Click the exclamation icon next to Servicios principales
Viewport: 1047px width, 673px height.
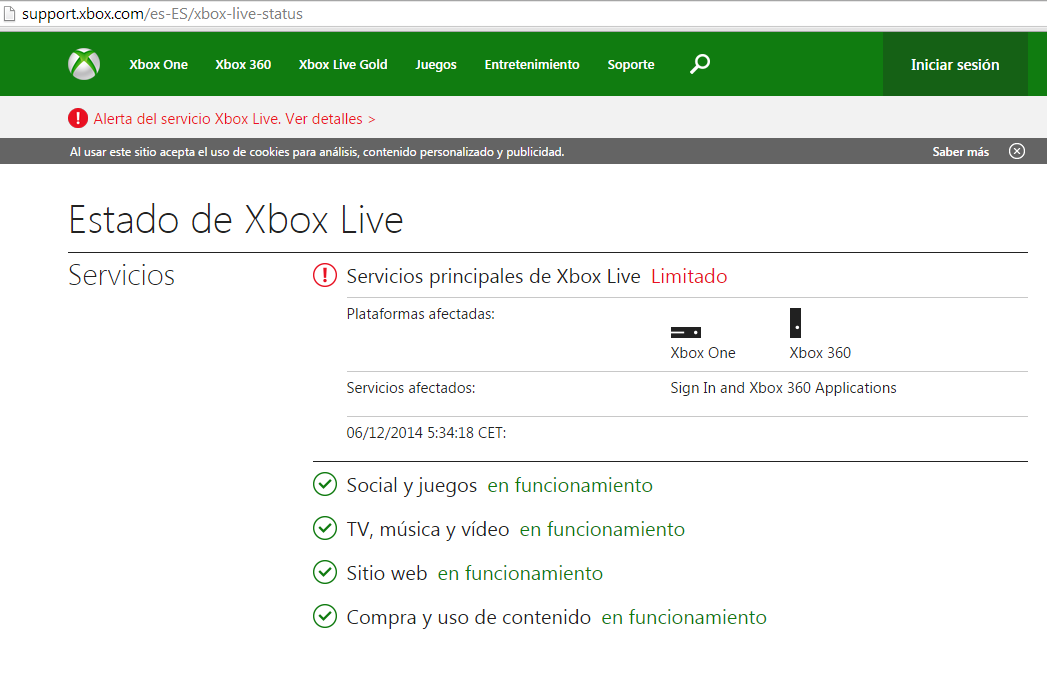[324, 275]
